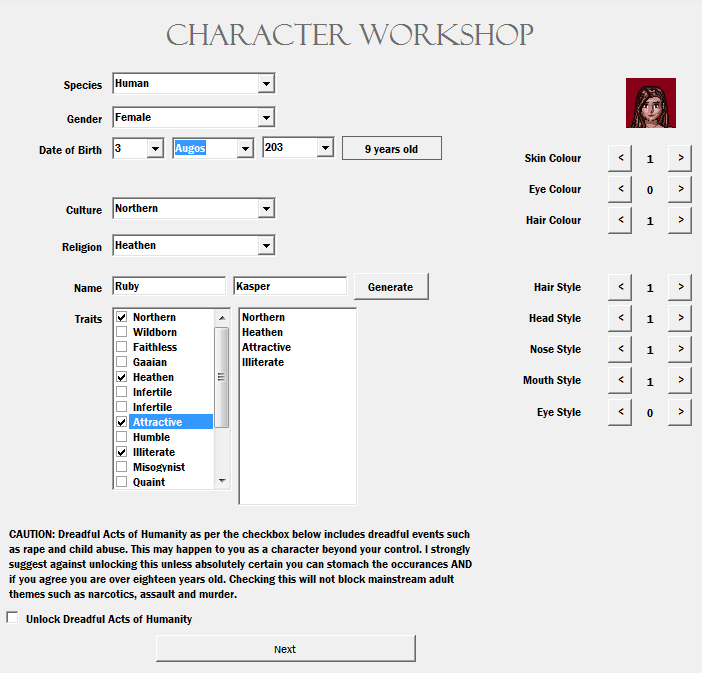Screen dimensions: 702x673
Task: Click the surname field Kasper
Action: pos(290,286)
